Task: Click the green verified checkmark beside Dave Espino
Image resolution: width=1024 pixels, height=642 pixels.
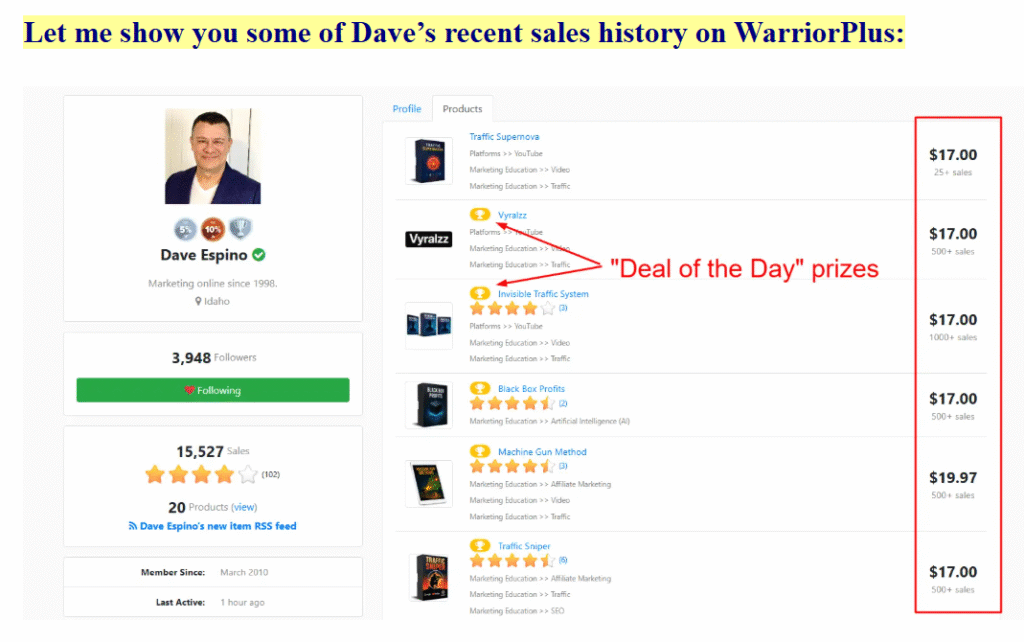Action: [259, 255]
